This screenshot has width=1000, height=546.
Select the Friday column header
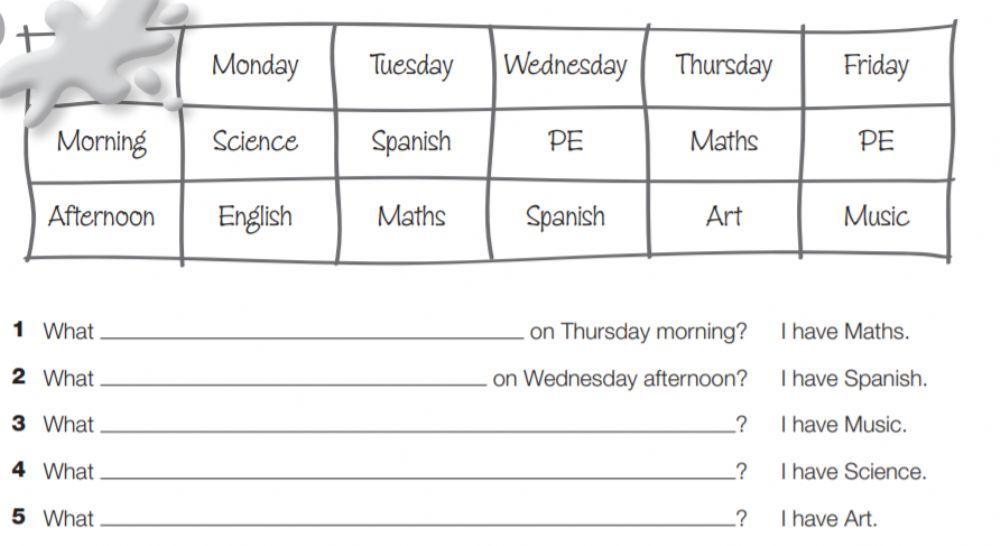876,66
